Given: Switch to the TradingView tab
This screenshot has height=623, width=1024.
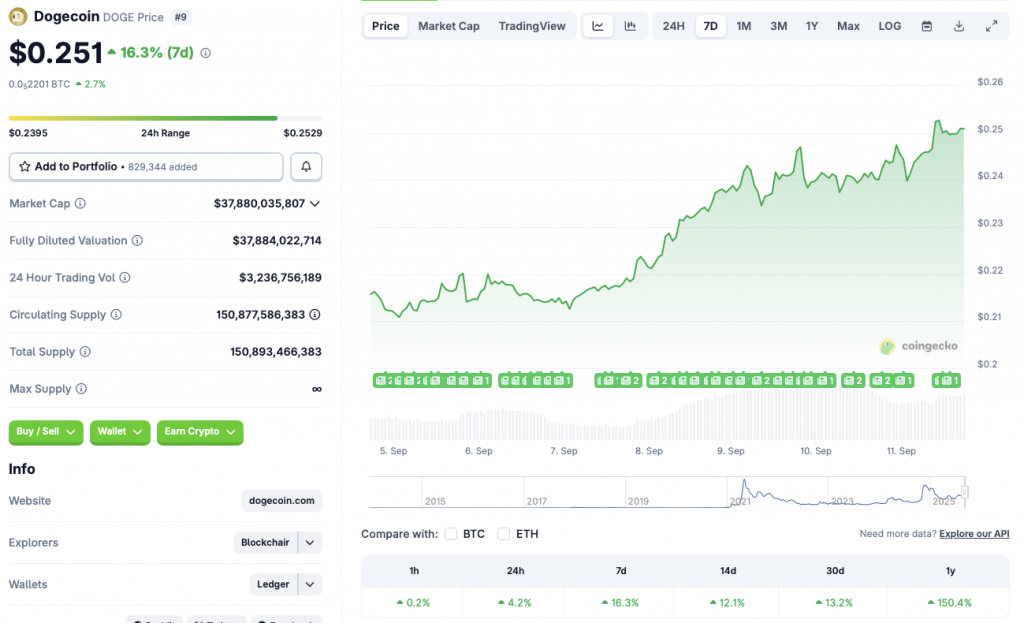Looking at the screenshot, I should pos(532,26).
